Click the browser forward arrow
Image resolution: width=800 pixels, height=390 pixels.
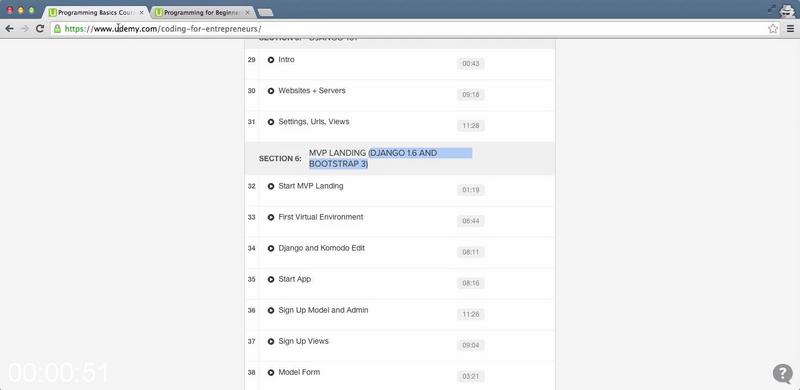(24, 29)
